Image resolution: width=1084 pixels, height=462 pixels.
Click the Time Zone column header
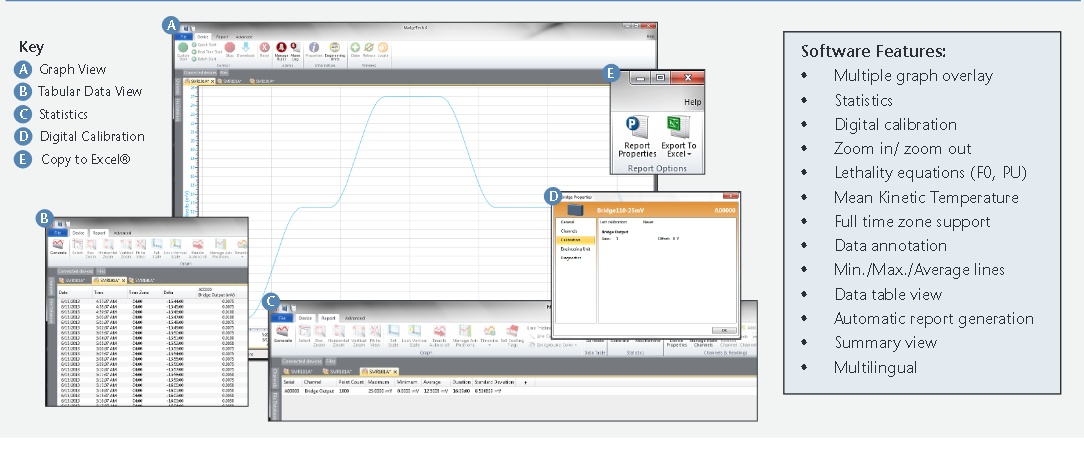point(141,292)
